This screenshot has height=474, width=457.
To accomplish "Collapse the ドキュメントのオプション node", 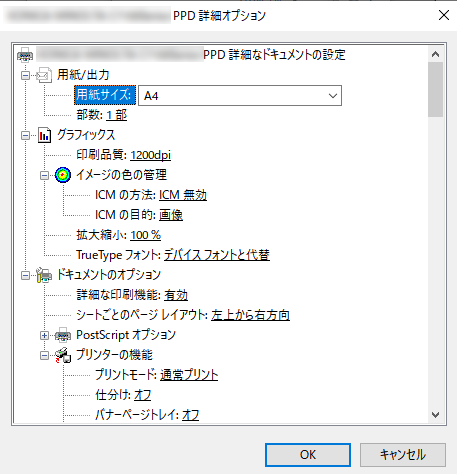I will pyautogui.click(x=25, y=275).
